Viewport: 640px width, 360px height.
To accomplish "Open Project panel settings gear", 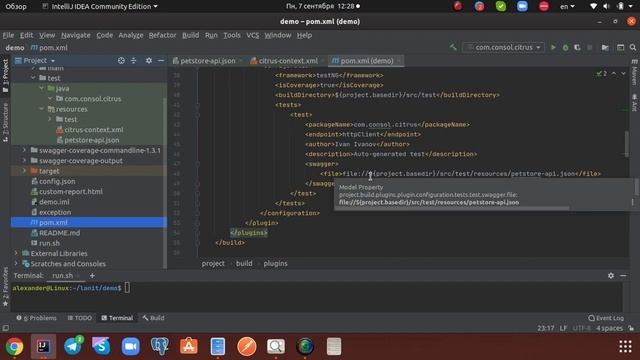I will pyautogui.click(x=149, y=60).
